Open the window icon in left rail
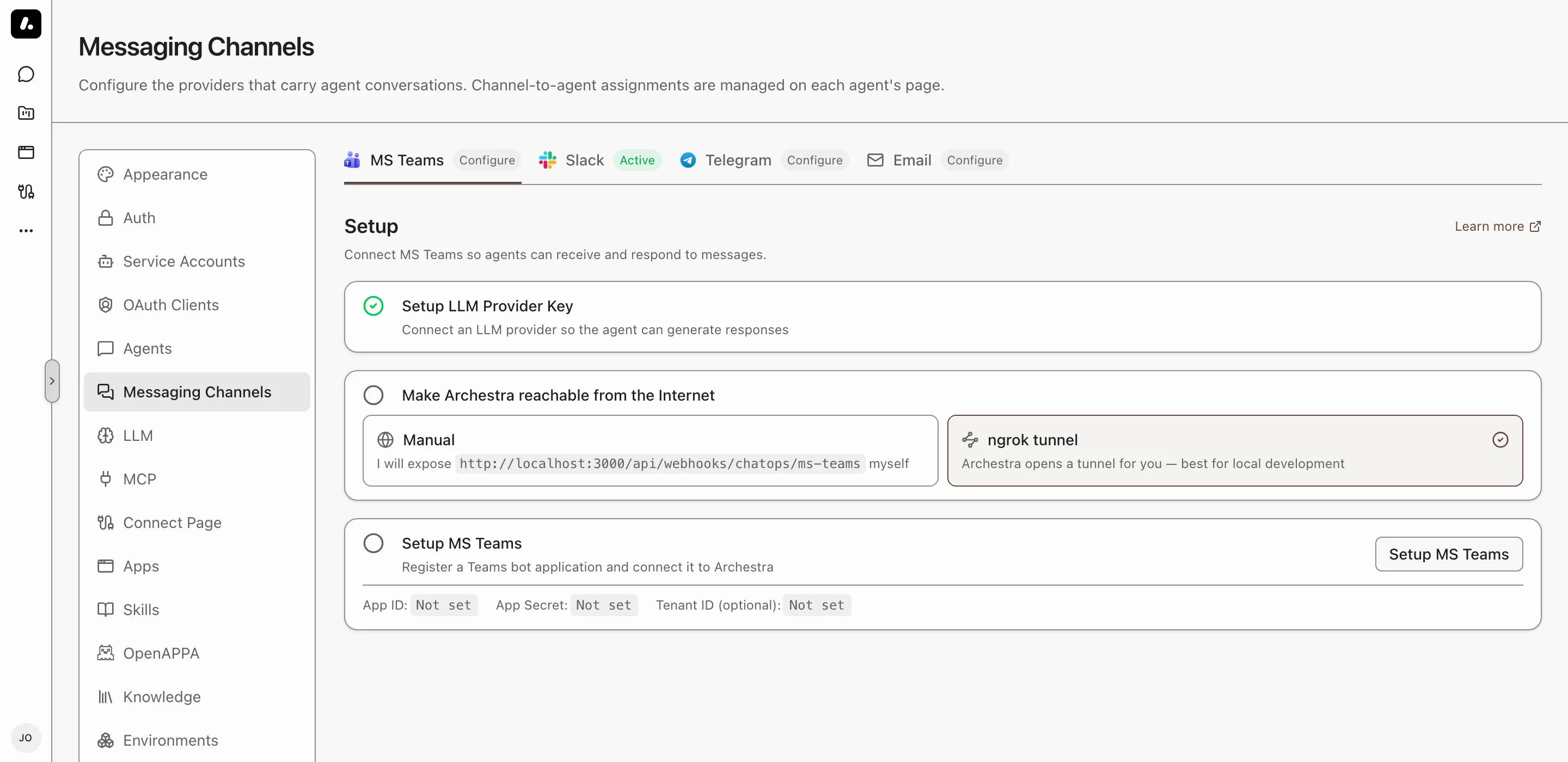This screenshot has width=1568, height=762. tap(26, 152)
